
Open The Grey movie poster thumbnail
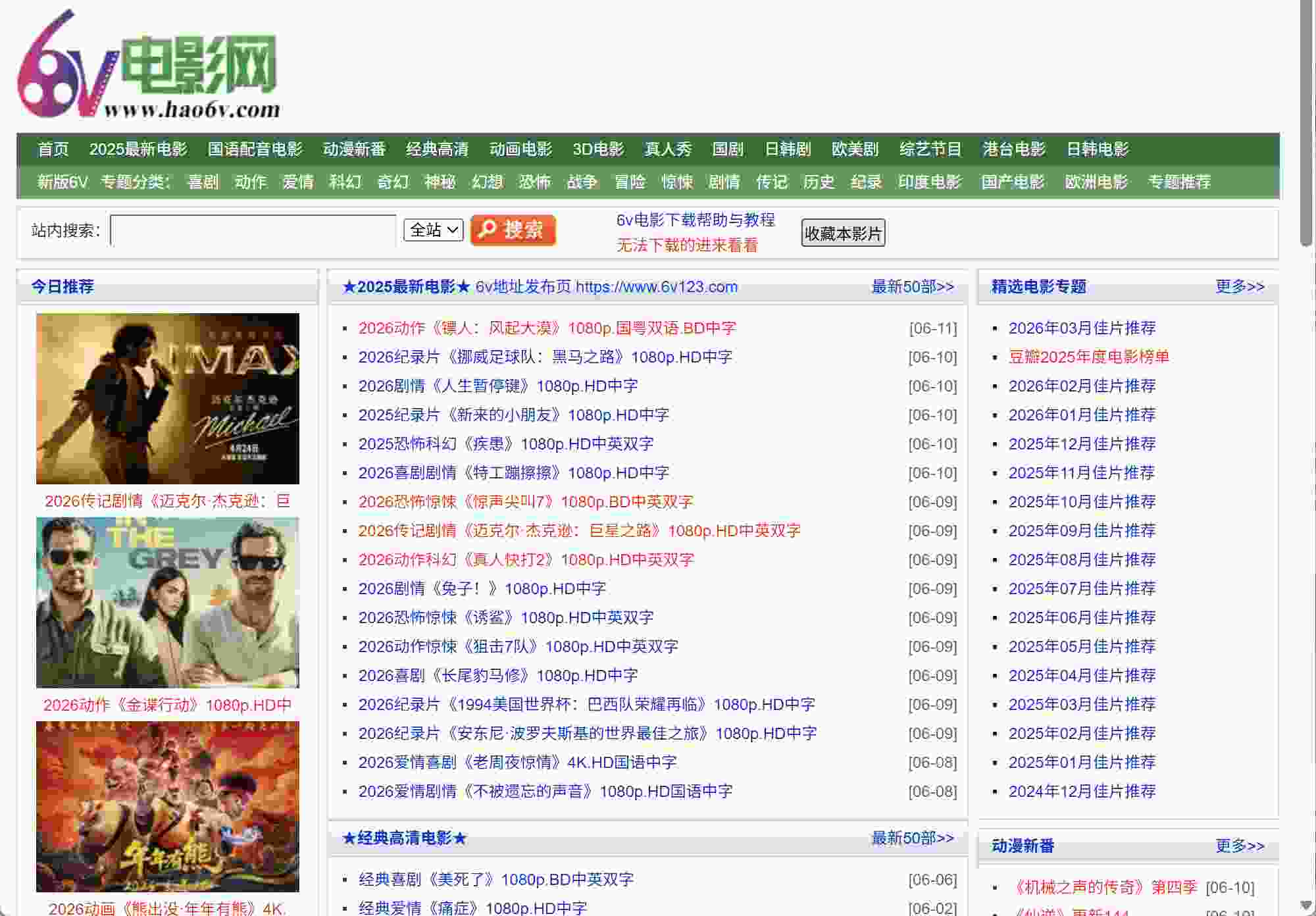coord(168,603)
